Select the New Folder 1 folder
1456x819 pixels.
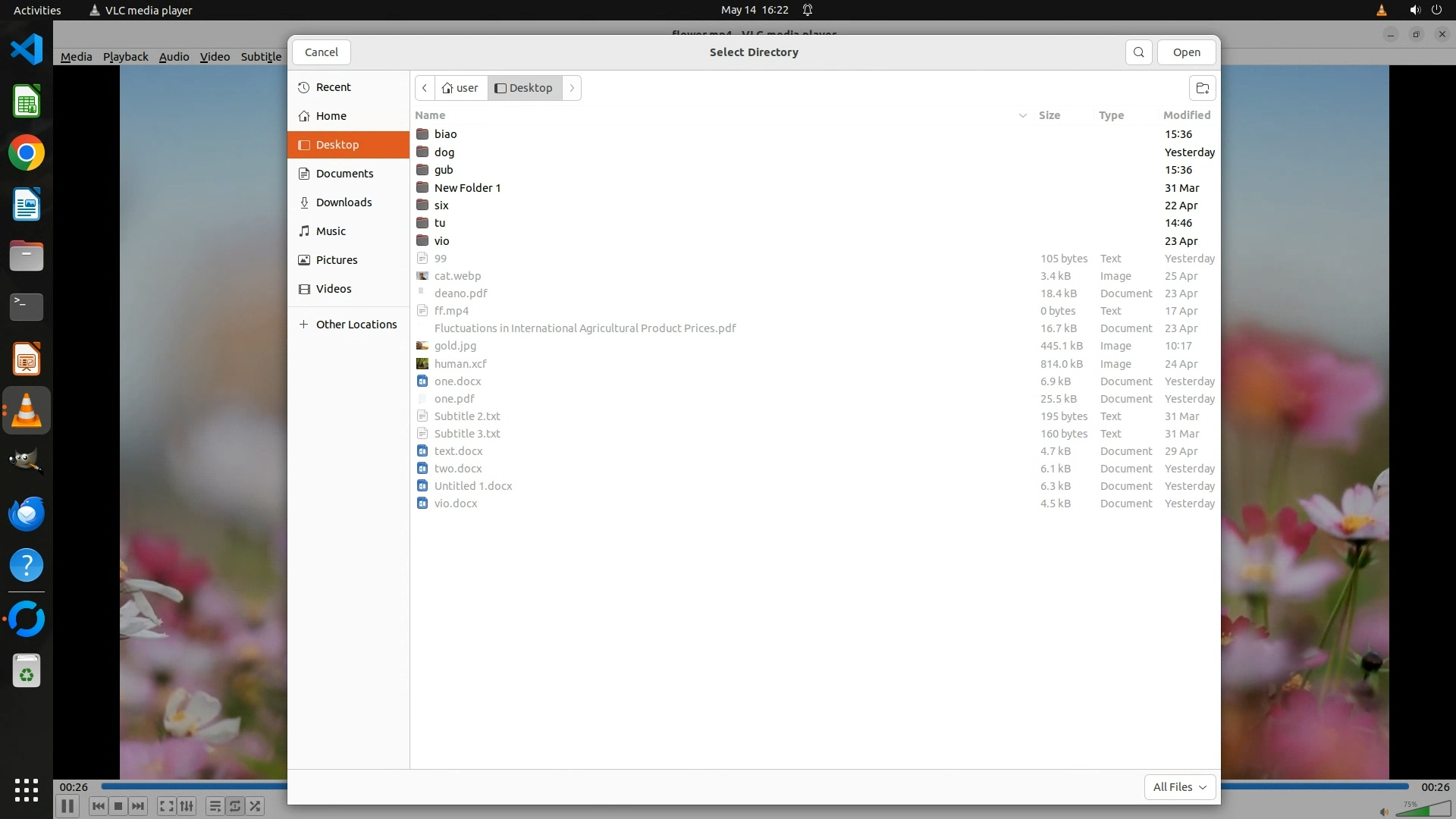tap(467, 188)
